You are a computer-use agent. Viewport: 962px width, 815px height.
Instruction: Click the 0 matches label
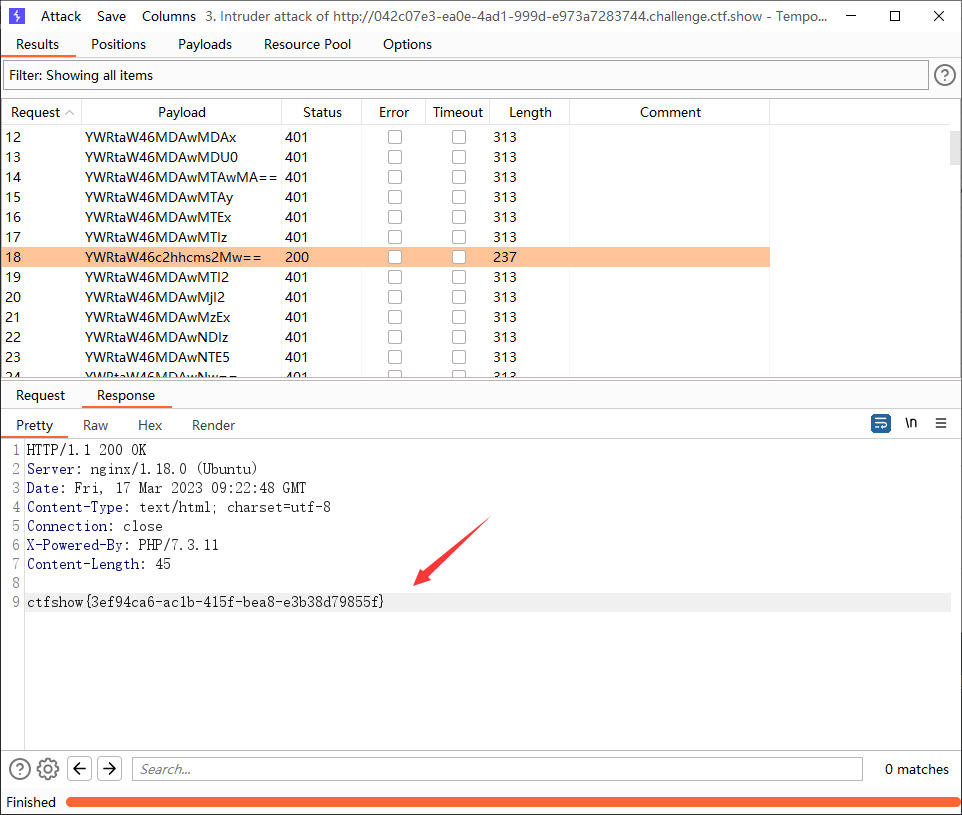point(917,769)
